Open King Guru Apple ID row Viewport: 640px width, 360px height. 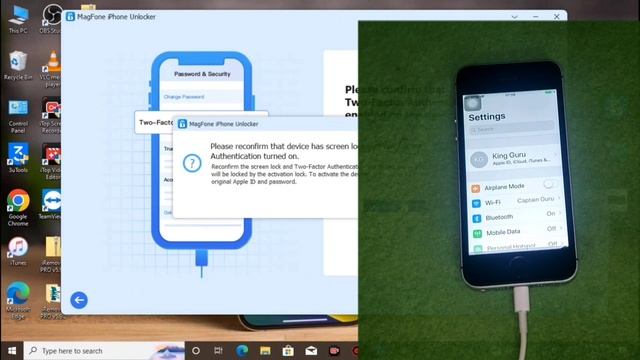(x=514, y=158)
